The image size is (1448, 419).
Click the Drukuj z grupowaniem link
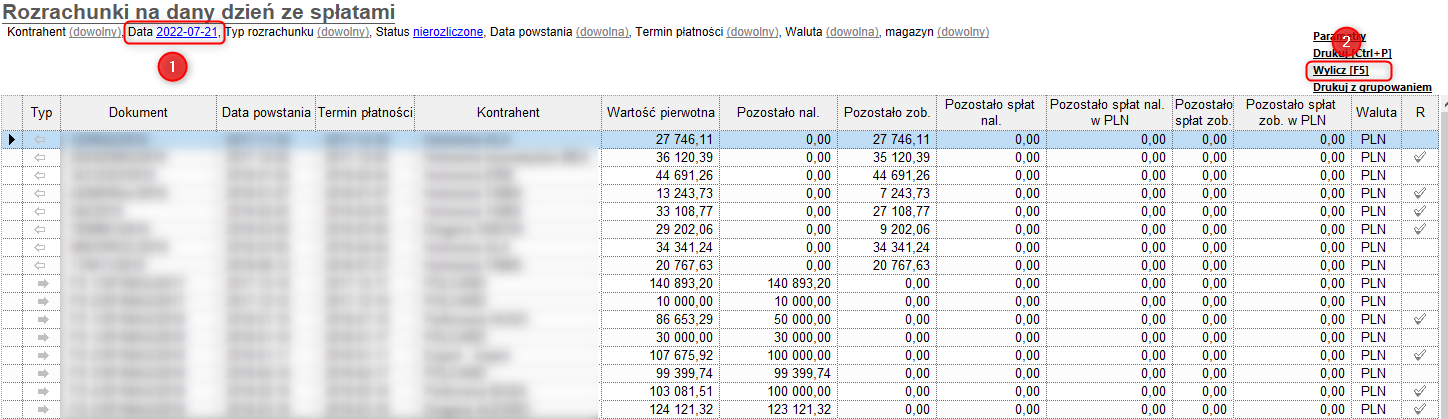point(1372,87)
